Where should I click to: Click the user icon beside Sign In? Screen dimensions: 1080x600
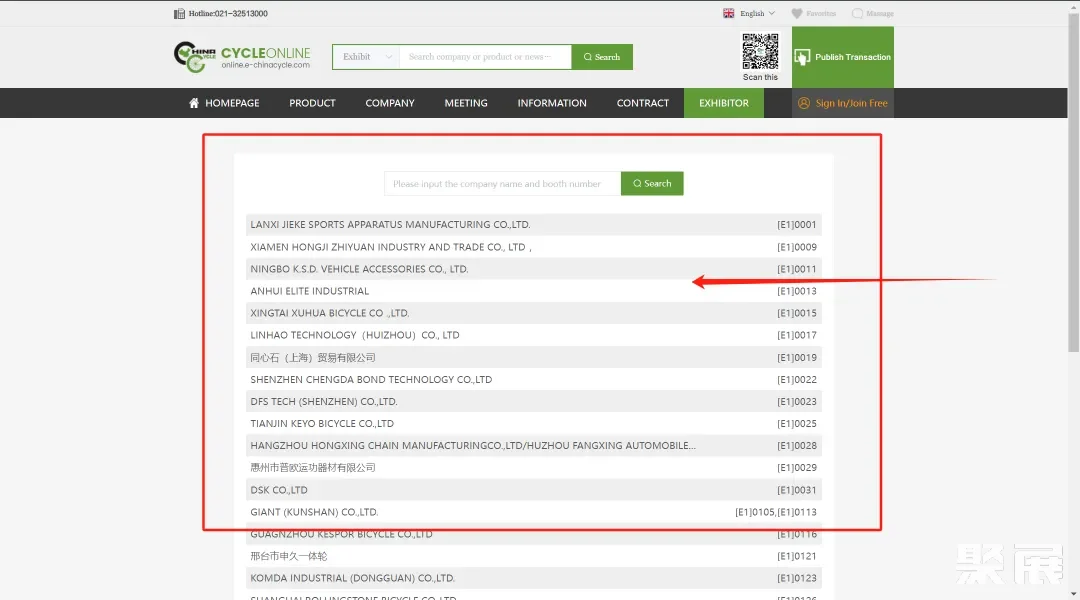coord(804,103)
